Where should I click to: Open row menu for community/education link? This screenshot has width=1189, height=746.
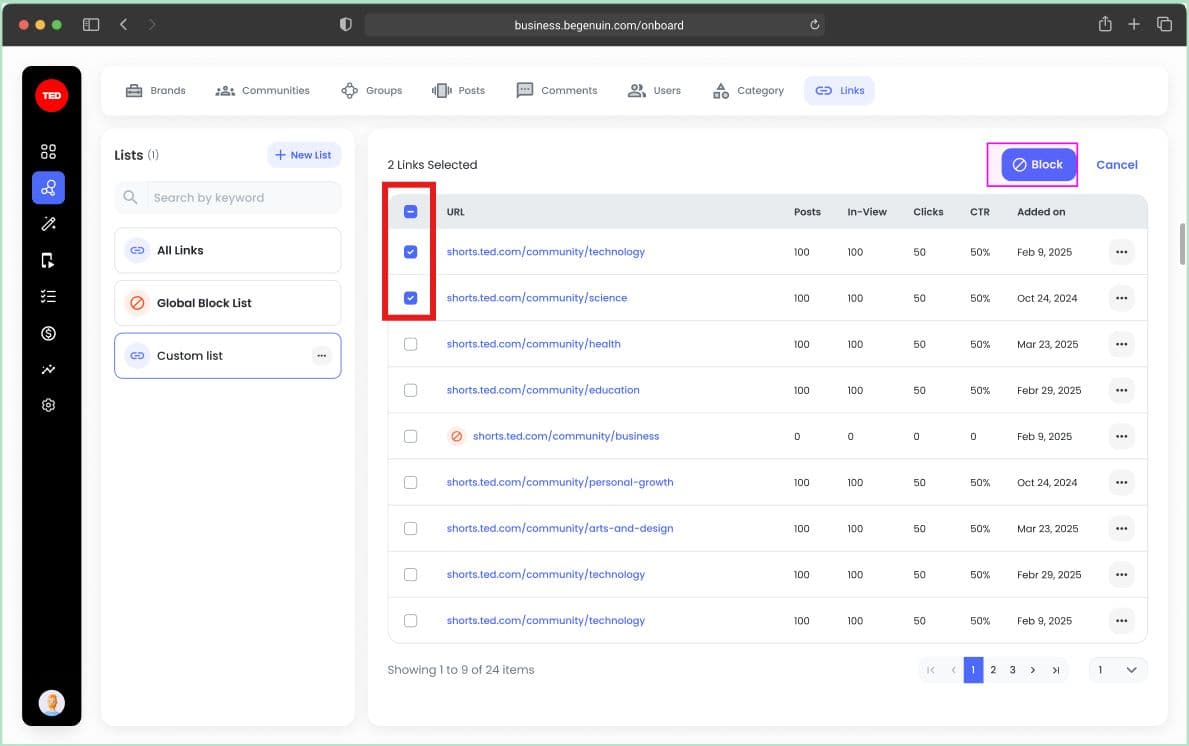1122,390
